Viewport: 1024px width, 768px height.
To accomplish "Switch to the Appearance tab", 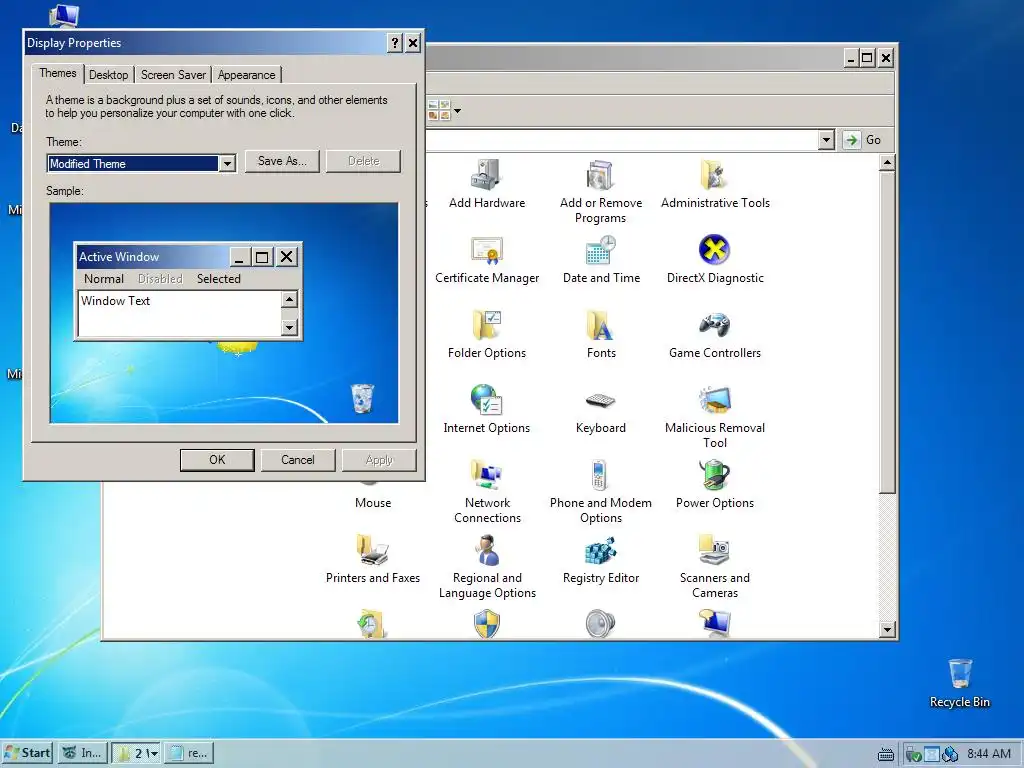I will click(246, 74).
